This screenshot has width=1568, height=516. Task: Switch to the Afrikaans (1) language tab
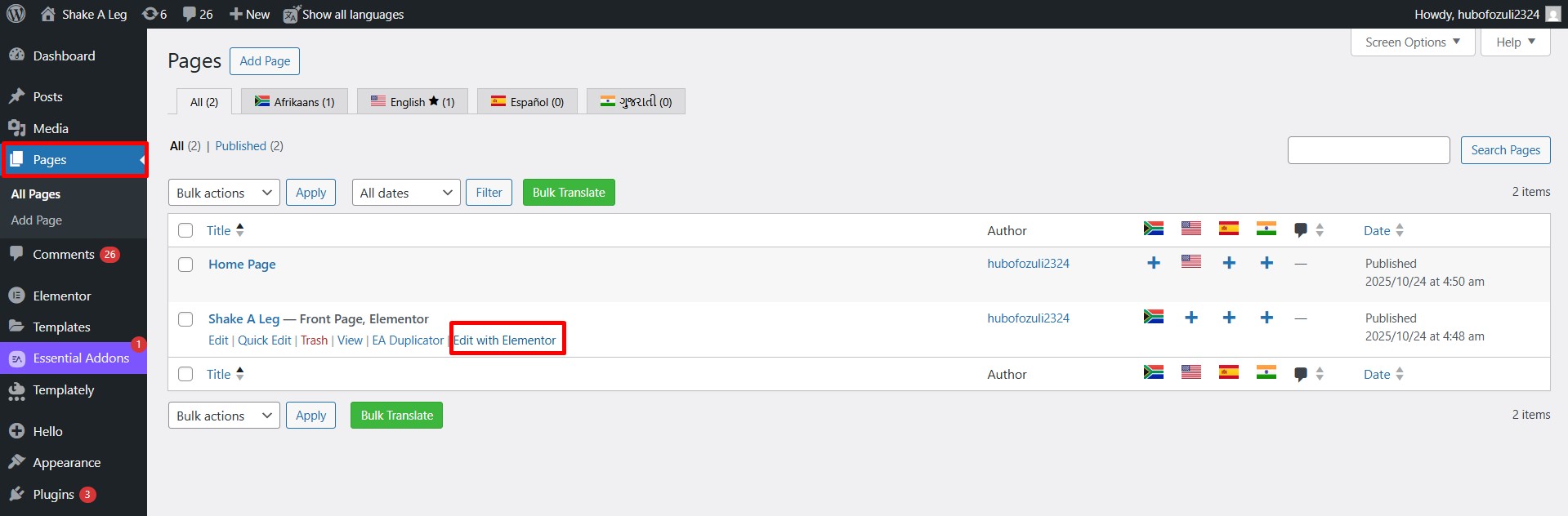click(x=294, y=102)
